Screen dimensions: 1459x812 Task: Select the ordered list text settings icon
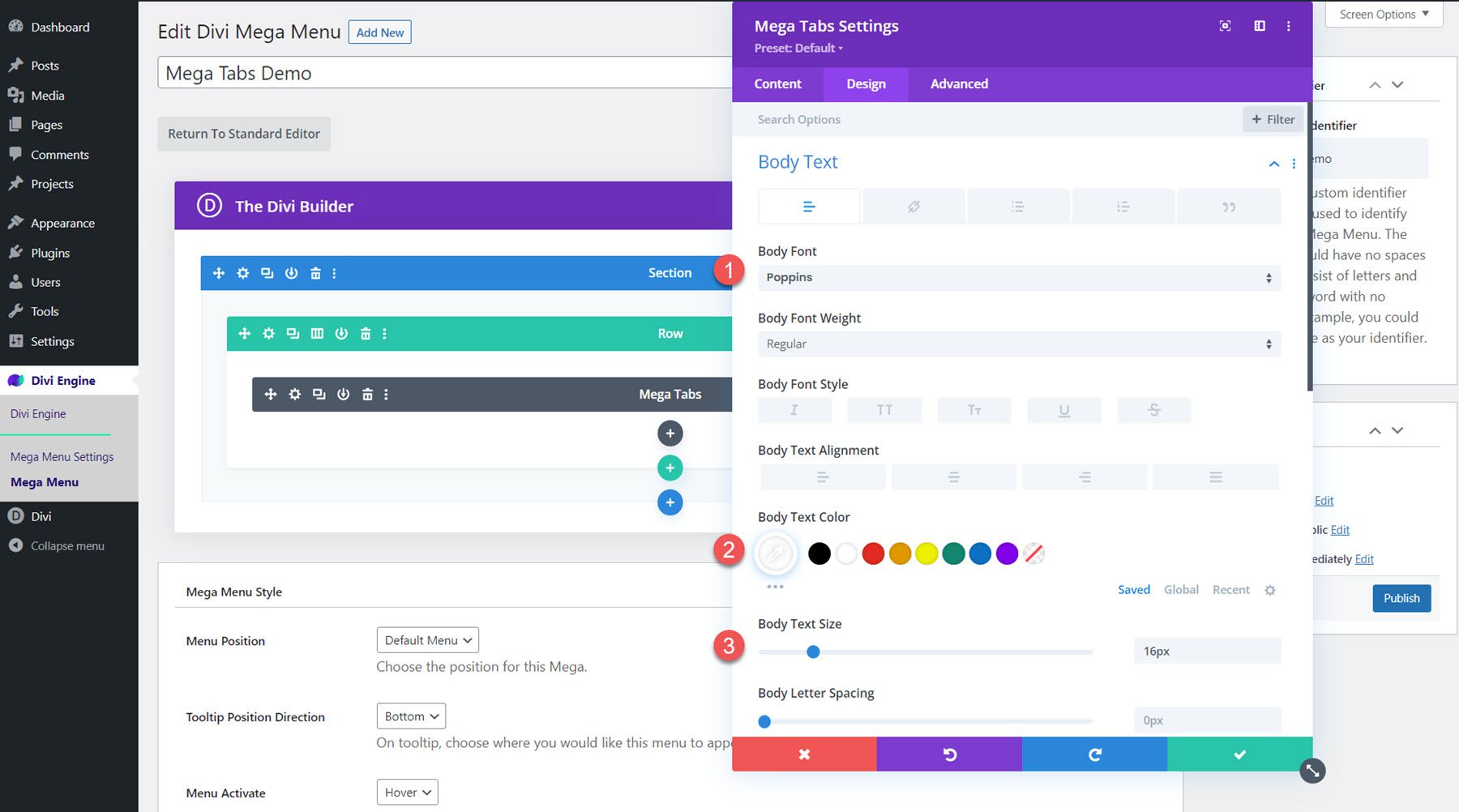(x=1123, y=207)
